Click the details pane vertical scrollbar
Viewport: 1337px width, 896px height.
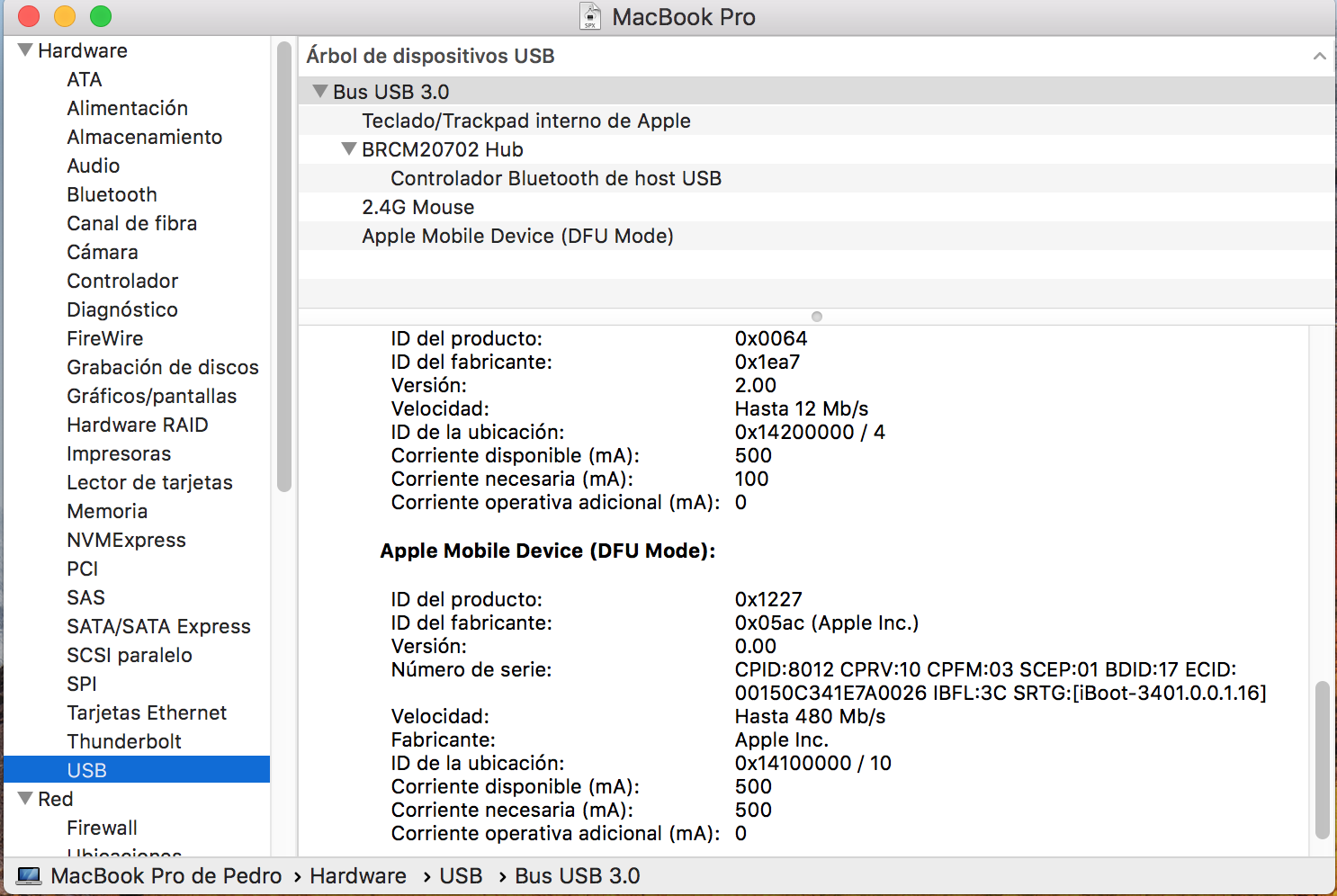pyautogui.click(x=1322, y=760)
